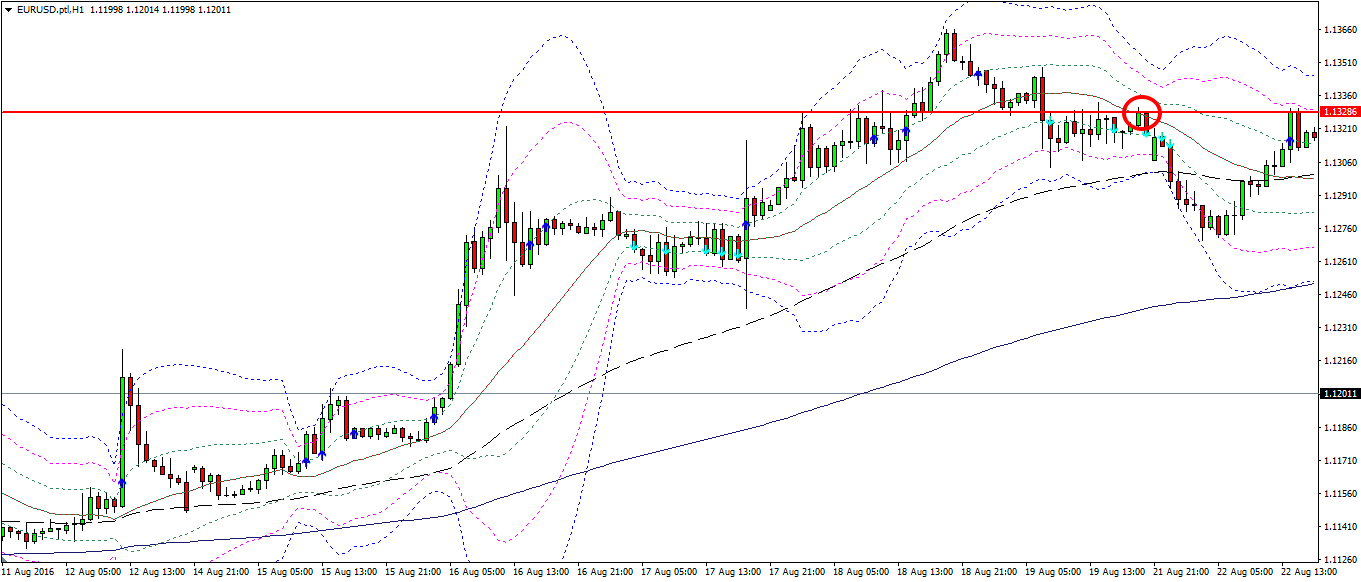Image resolution: width=1361 pixels, height=582 pixels.
Task: Click the 16 Aug 05:00 time label
Action: tap(476, 573)
